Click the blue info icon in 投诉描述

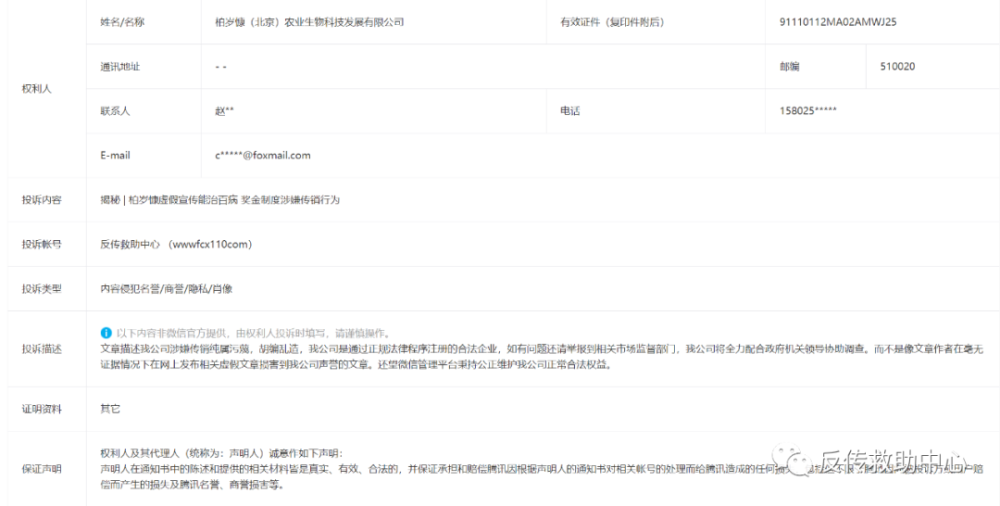pyautogui.click(x=106, y=332)
